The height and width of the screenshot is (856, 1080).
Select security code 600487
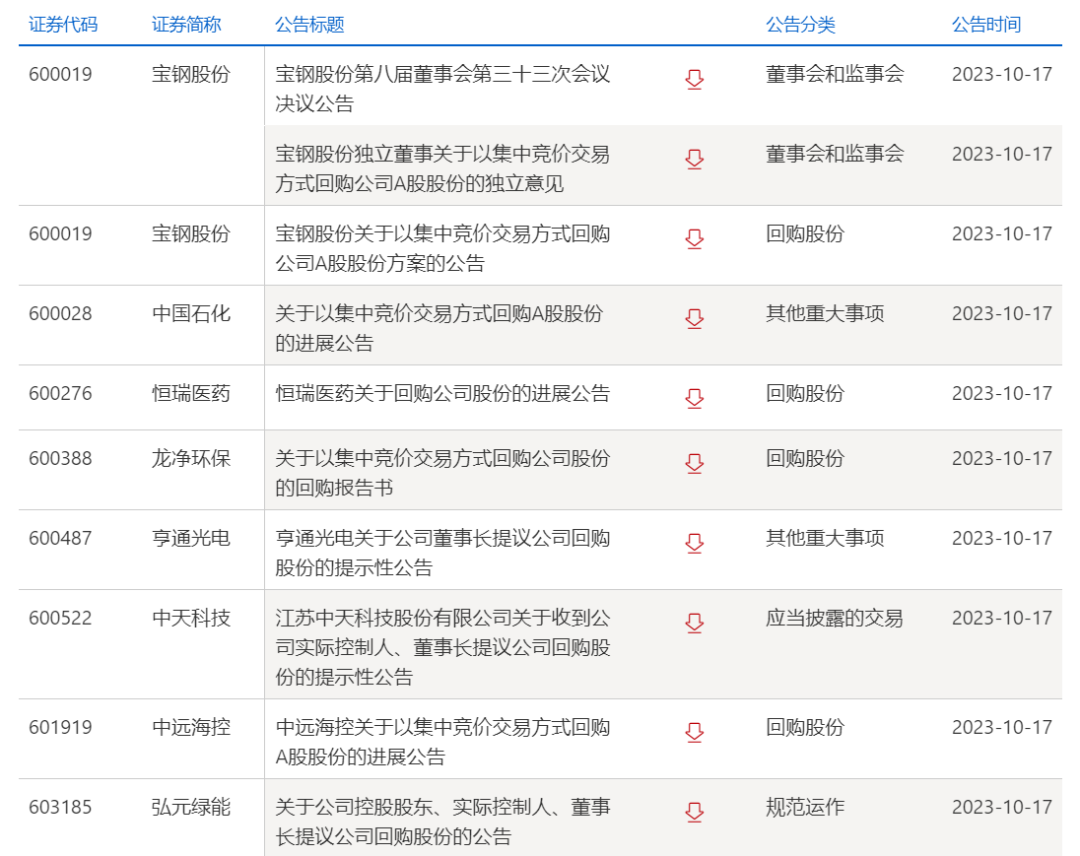[x=60, y=539]
